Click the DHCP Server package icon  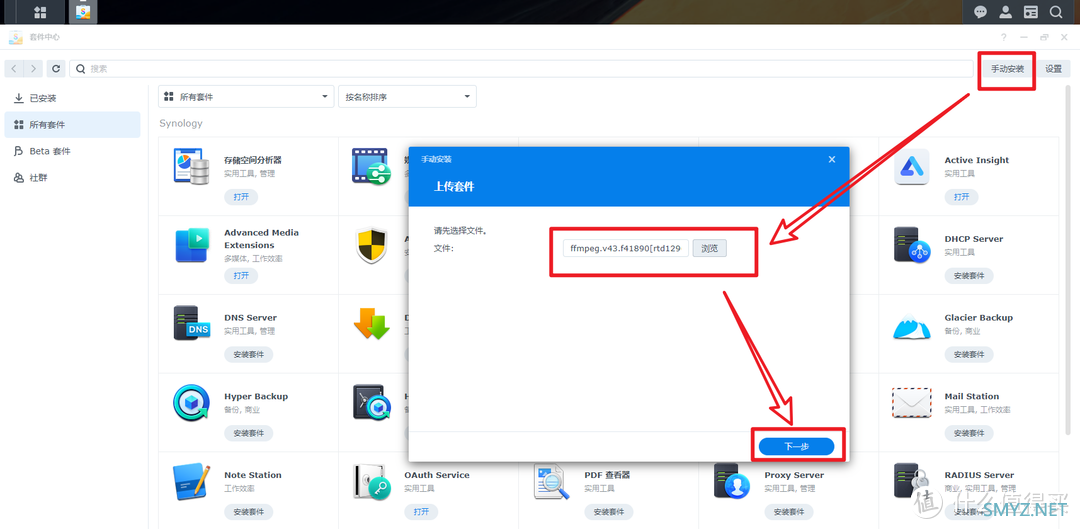(912, 245)
